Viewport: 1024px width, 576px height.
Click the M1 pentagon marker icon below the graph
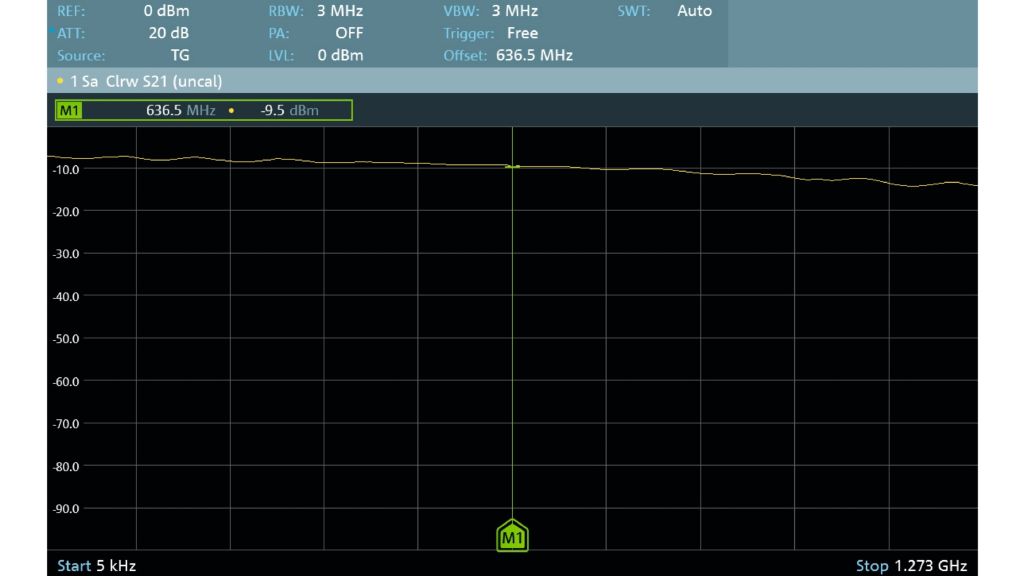click(512, 537)
